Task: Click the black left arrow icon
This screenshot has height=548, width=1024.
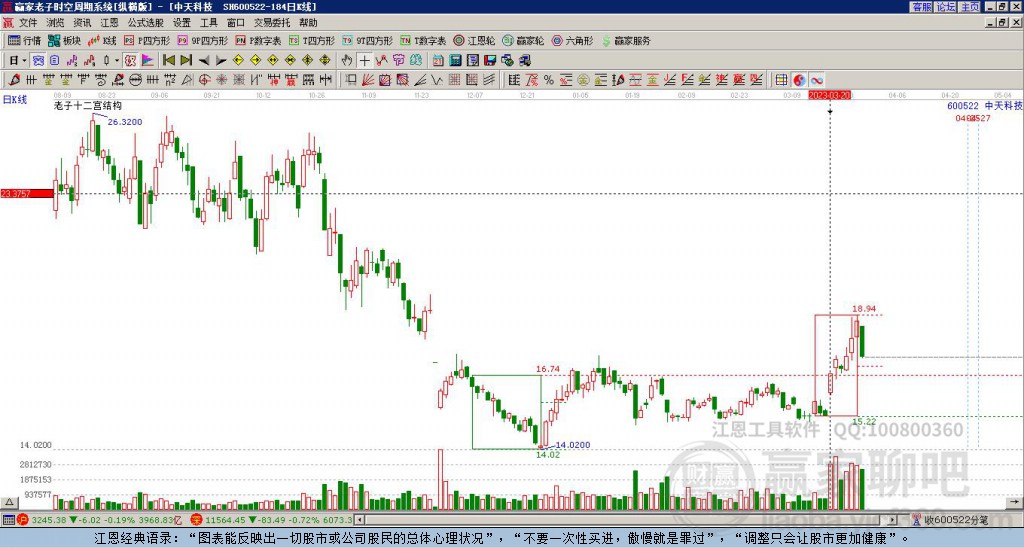Action: [x=204, y=61]
